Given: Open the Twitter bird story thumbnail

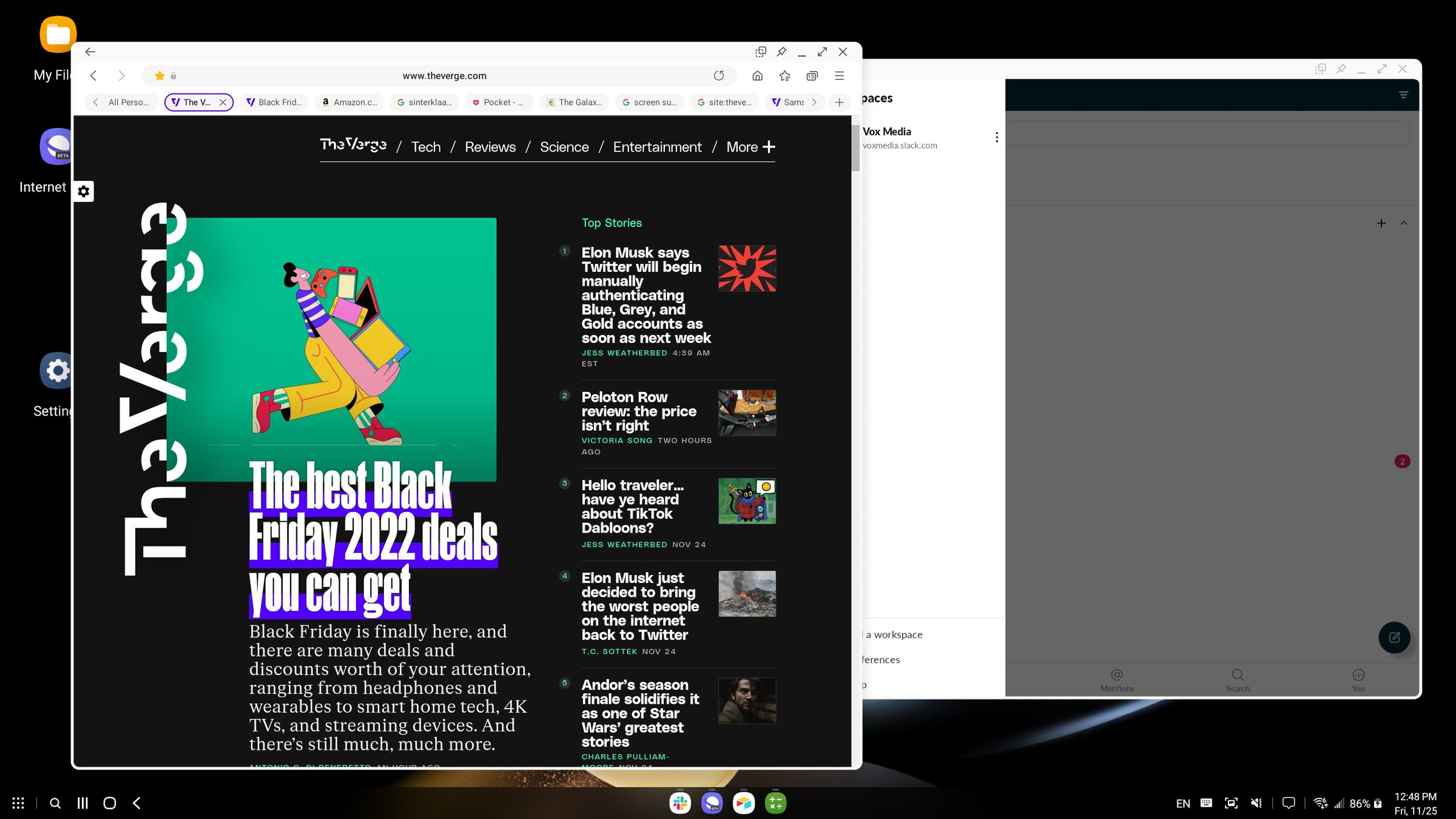Looking at the screenshot, I should (747, 268).
